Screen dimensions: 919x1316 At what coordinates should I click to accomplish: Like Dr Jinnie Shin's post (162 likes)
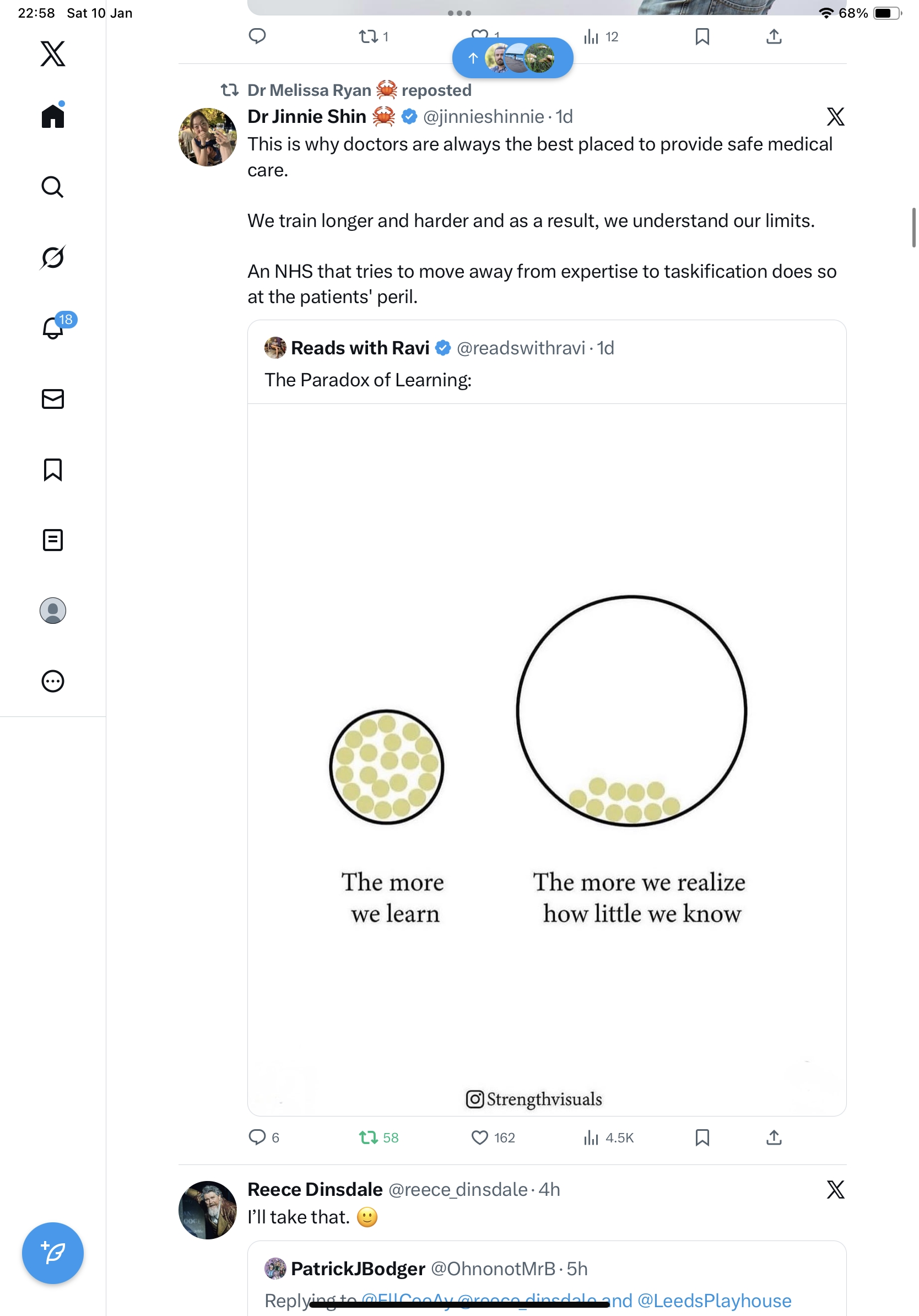click(x=480, y=1137)
